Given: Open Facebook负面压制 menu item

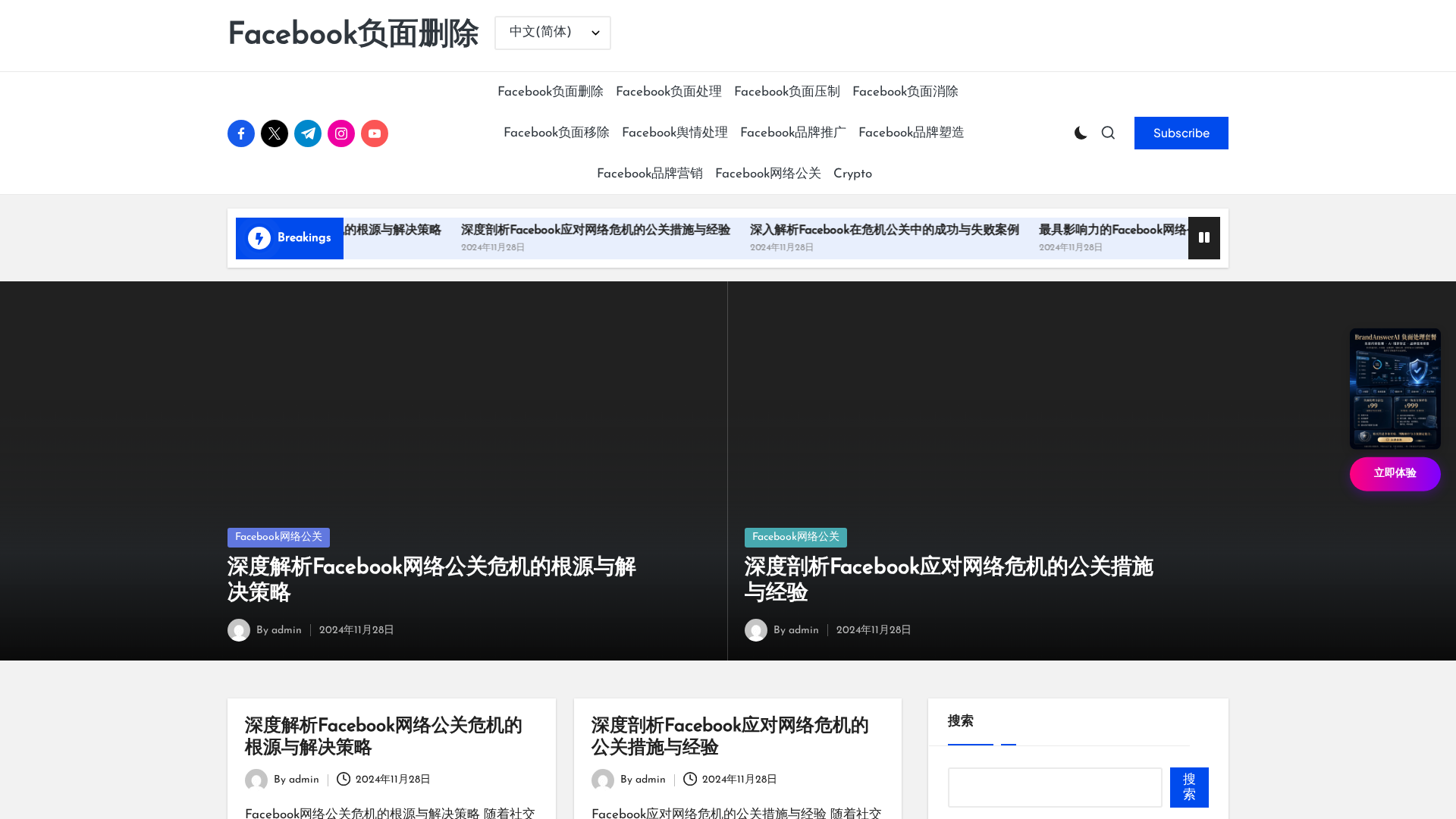Looking at the screenshot, I should pos(787,92).
